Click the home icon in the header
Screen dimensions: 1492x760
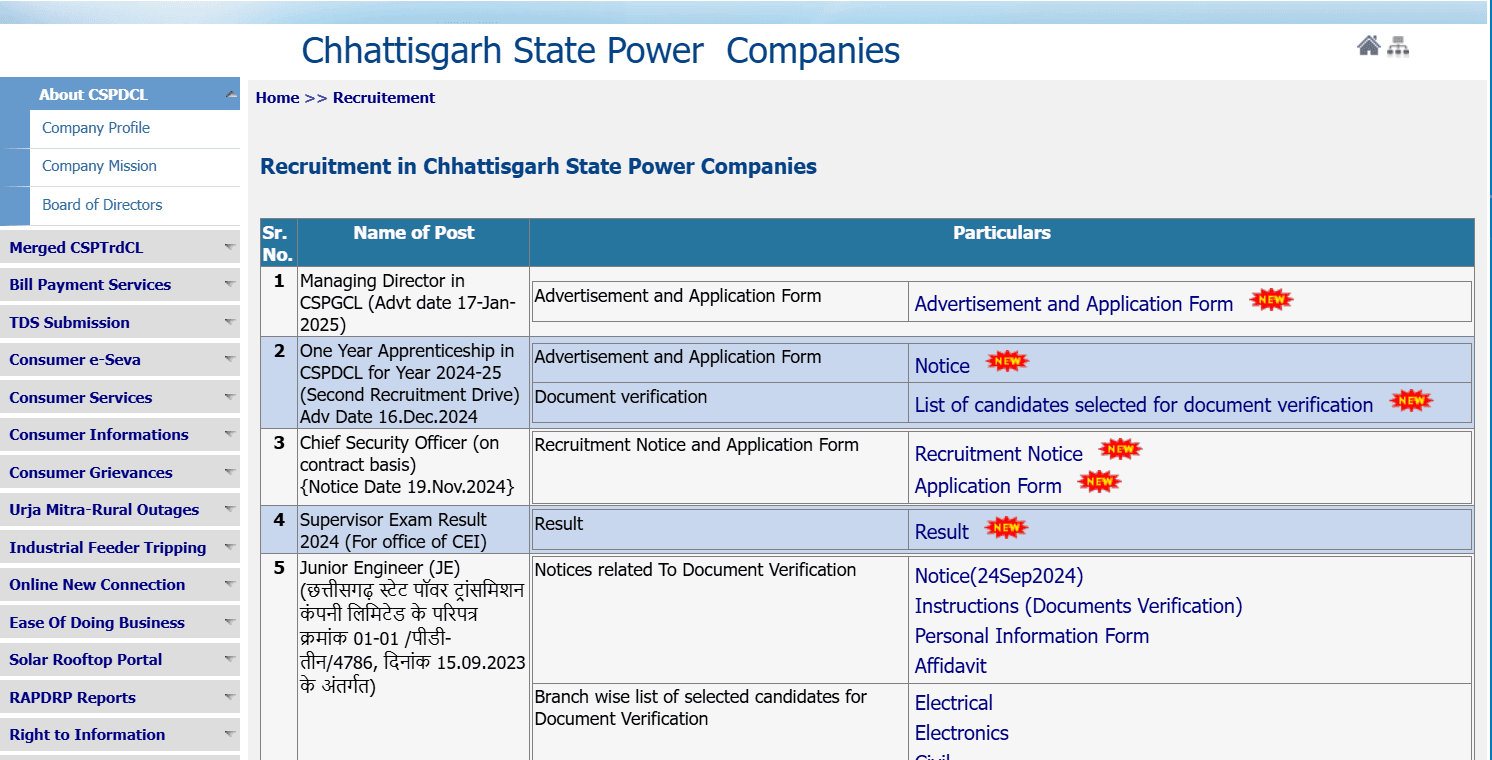tap(1369, 46)
